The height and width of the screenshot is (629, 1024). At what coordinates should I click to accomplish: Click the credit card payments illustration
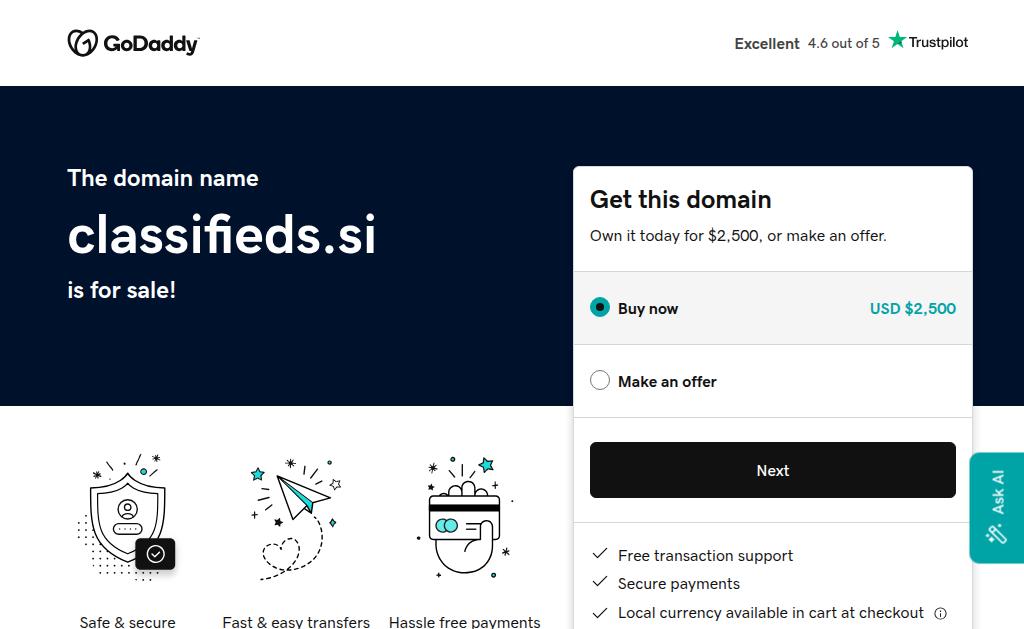click(464, 517)
